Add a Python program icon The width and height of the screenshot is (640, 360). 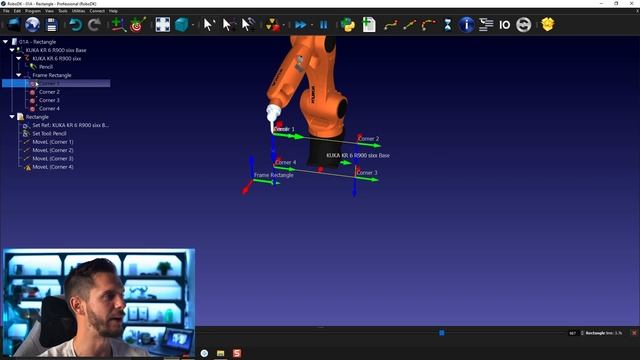(348, 25)
